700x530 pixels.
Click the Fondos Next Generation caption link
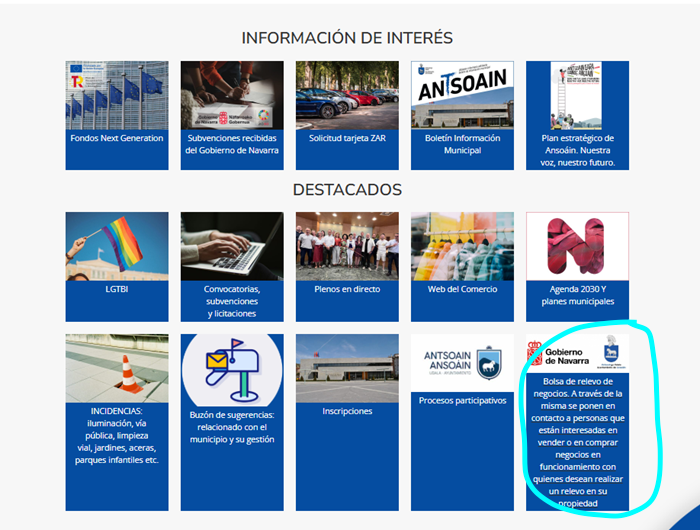coord(117,138)
